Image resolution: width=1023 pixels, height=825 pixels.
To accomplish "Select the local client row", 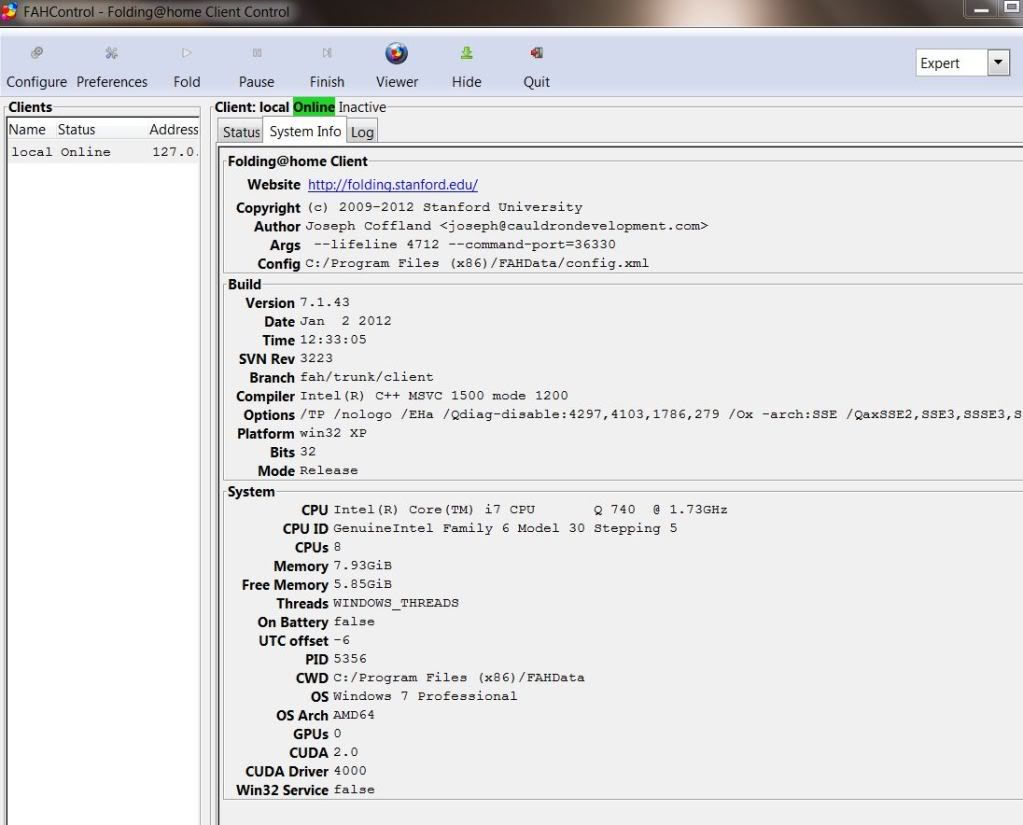I will click(103, 152).
